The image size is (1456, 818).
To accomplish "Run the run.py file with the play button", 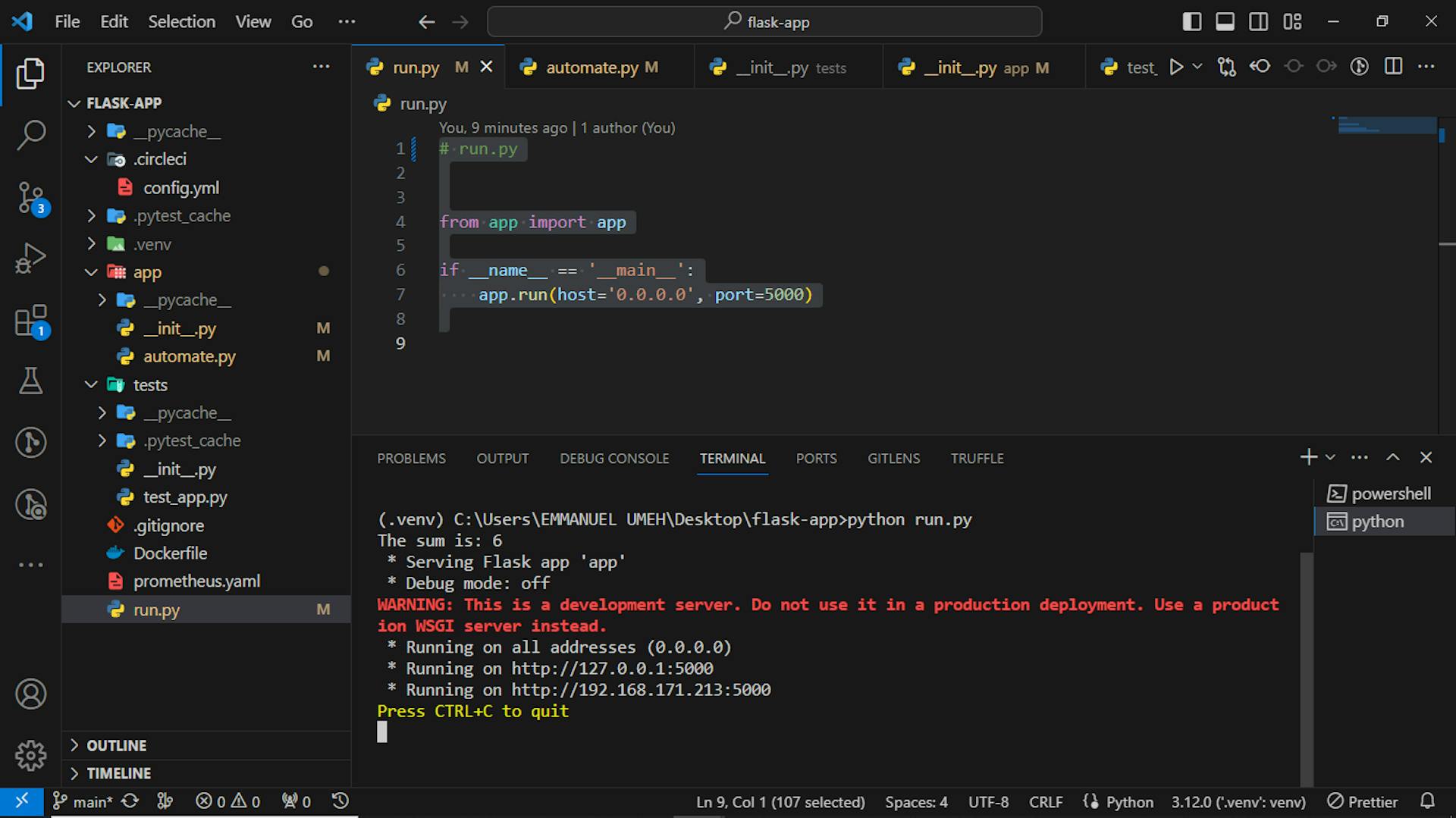I will [x=1176, y=67].
